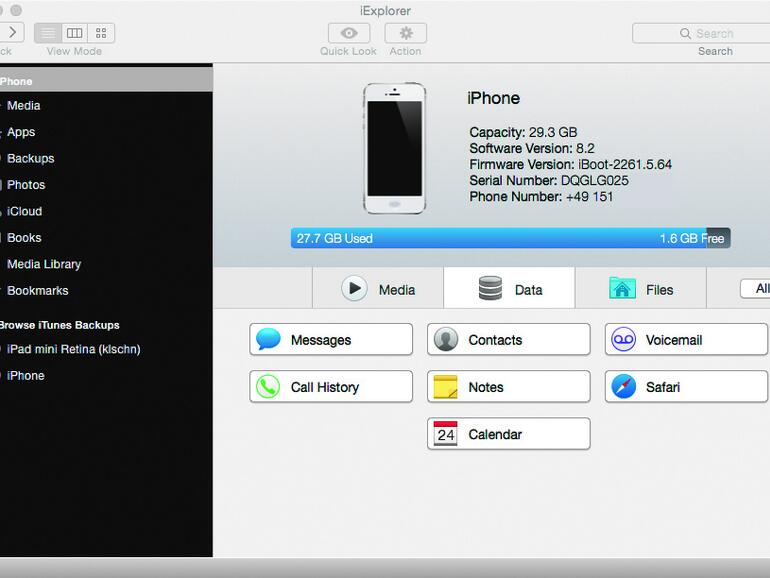Click the green Call History phone icon
The height and width of the screenshot is (578, 770).
tap(268, 386)
